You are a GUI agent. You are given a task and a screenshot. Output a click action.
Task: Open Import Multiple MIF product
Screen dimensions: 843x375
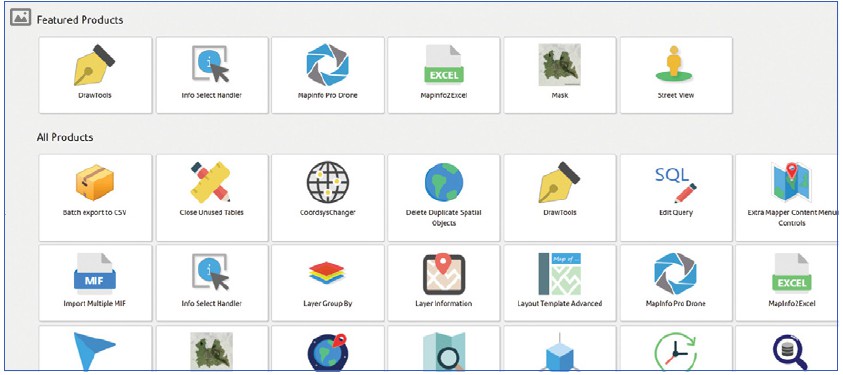(95, 283)
